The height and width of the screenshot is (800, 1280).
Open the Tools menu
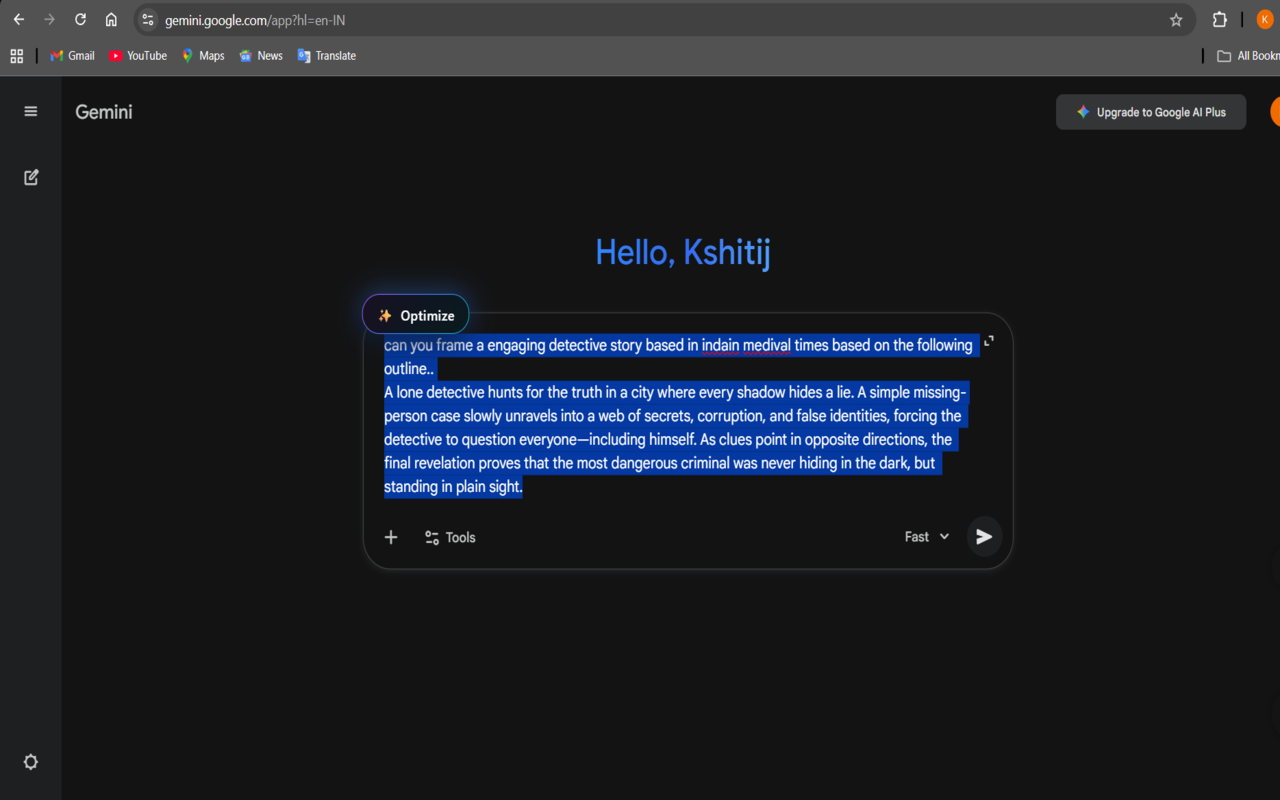pos(450,537)
